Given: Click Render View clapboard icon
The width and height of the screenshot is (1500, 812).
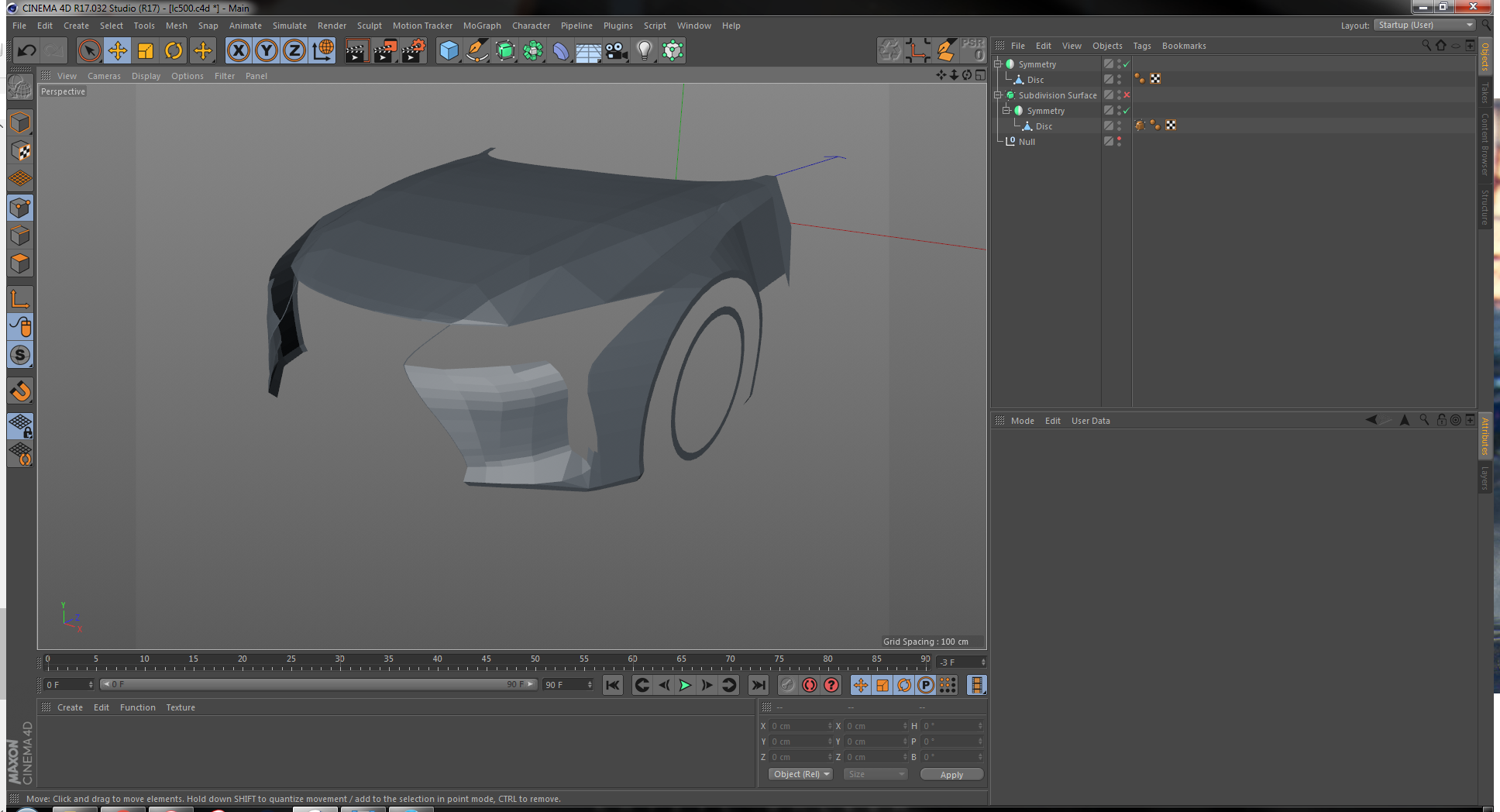Looking at the screenshot, I should coord(356,51).
